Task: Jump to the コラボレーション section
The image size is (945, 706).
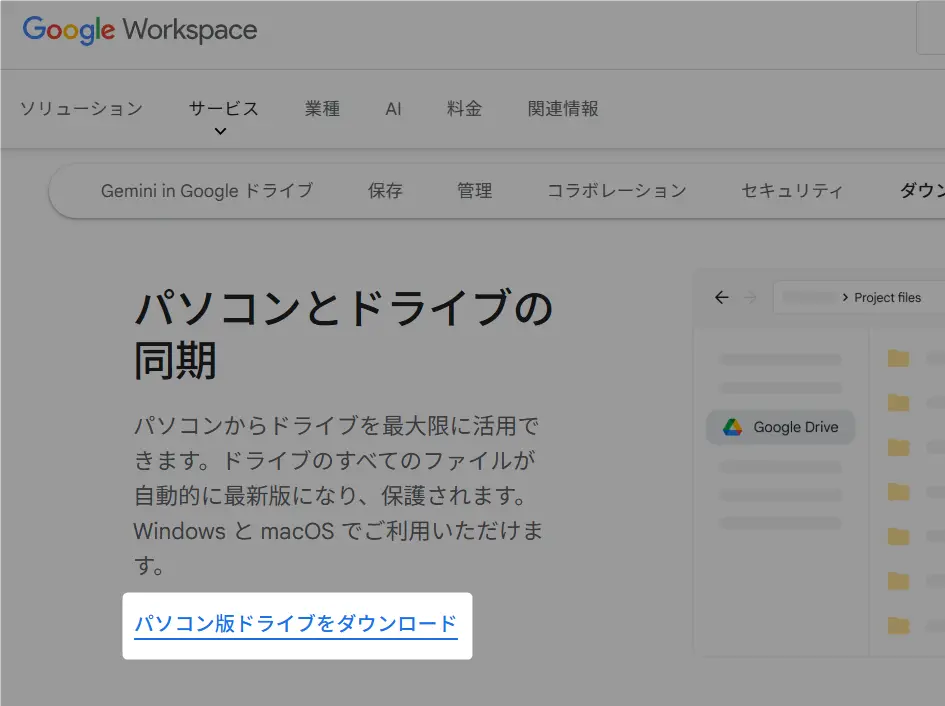Action: [x=616, y=190]
